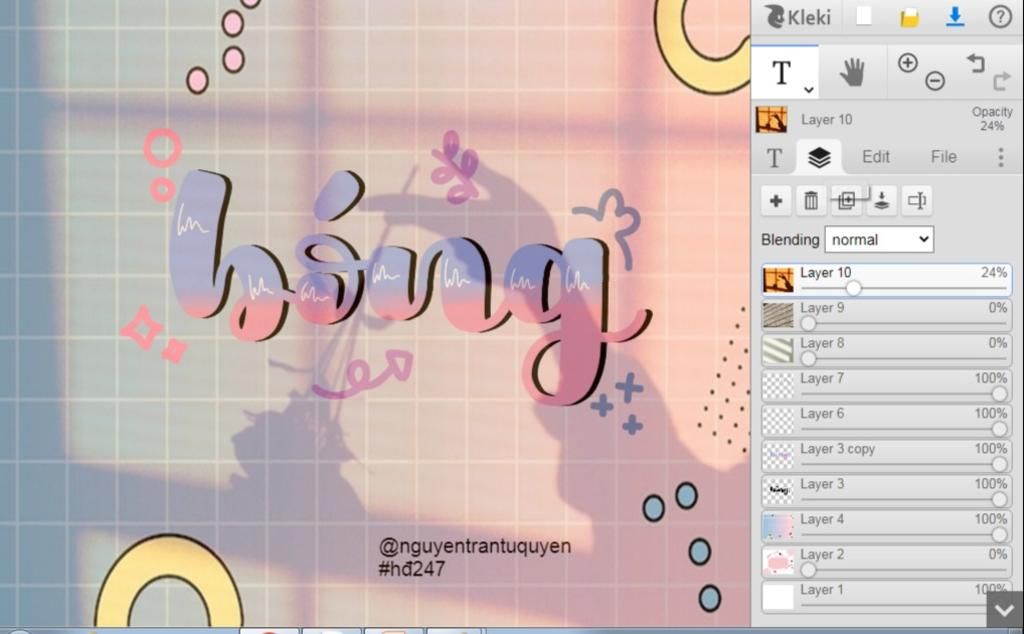Click the Layer 10 preview at top
This screenshot has height=634, width=1024.
coord(771,119)
